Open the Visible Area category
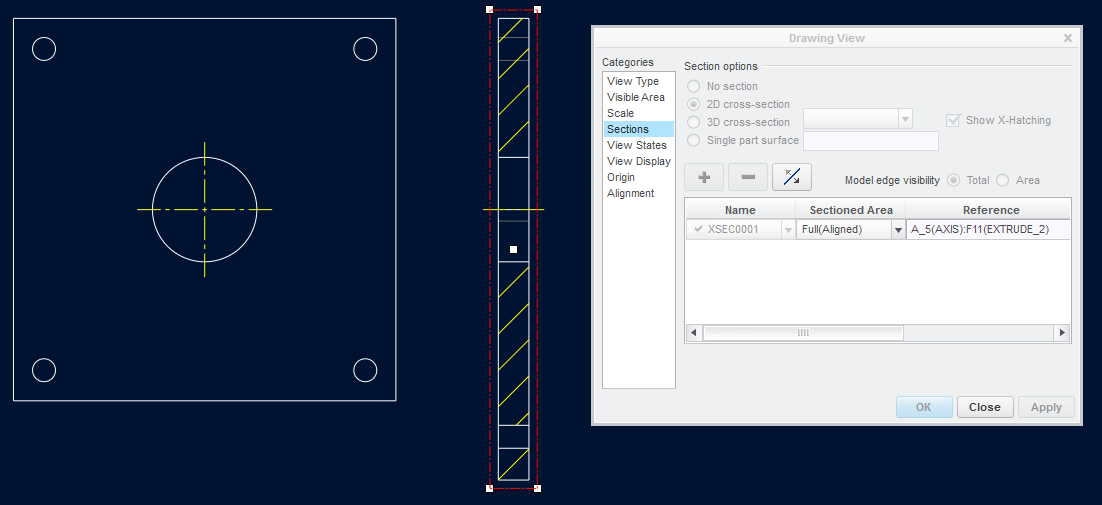This screenshot has width=1102, height=505. [x=636, y=97]
